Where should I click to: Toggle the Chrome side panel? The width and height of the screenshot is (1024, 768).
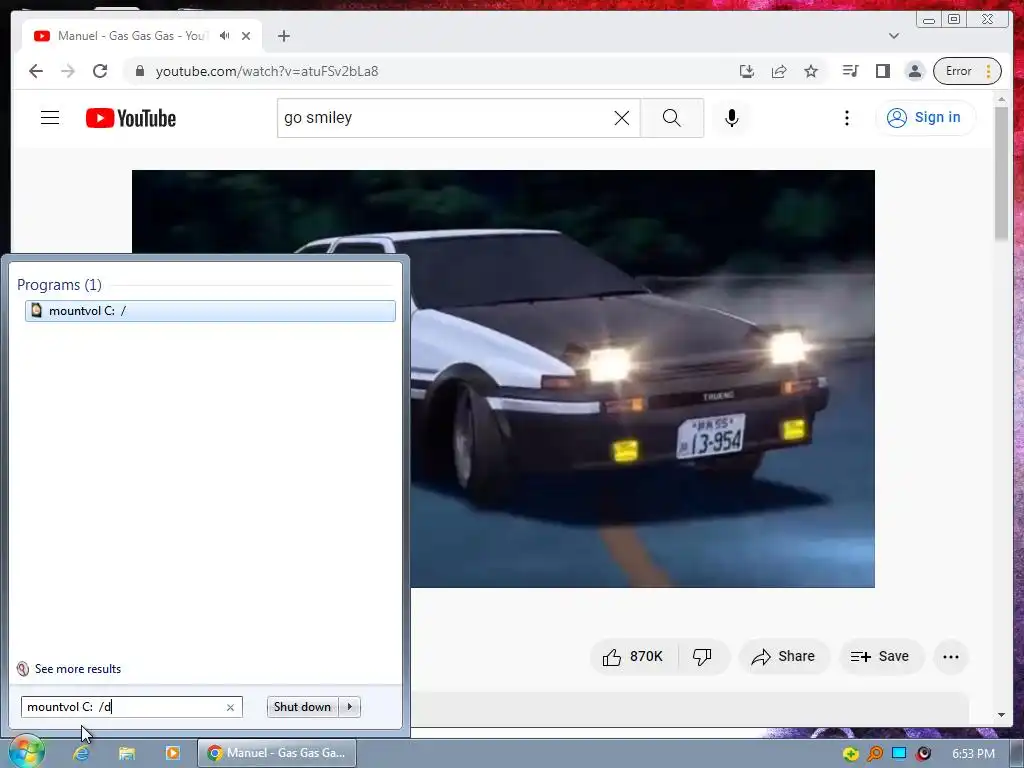(x=883, y=71)
